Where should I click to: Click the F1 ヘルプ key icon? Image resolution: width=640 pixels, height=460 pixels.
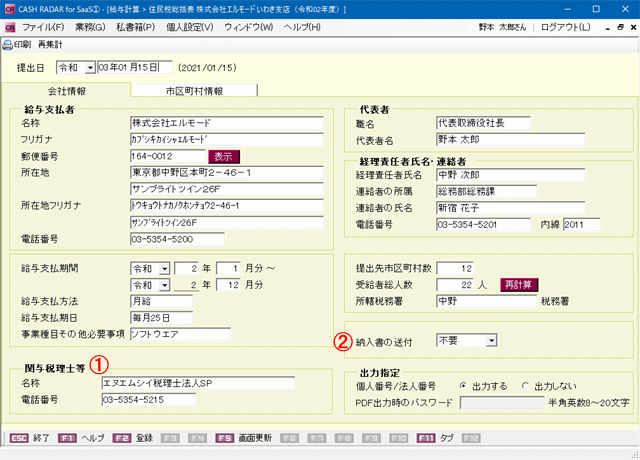67,438
